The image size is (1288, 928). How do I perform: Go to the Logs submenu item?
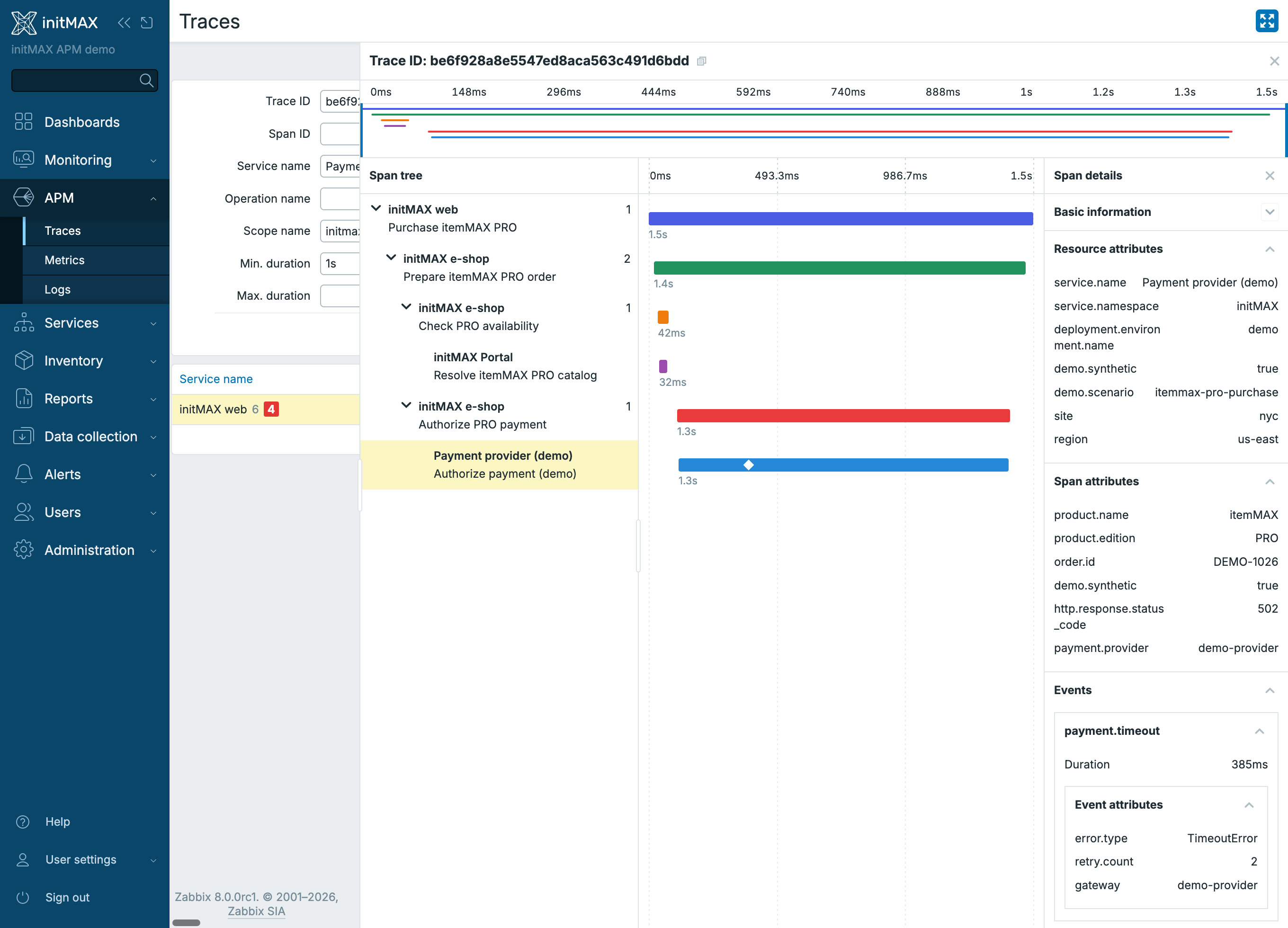coord(96,290)
